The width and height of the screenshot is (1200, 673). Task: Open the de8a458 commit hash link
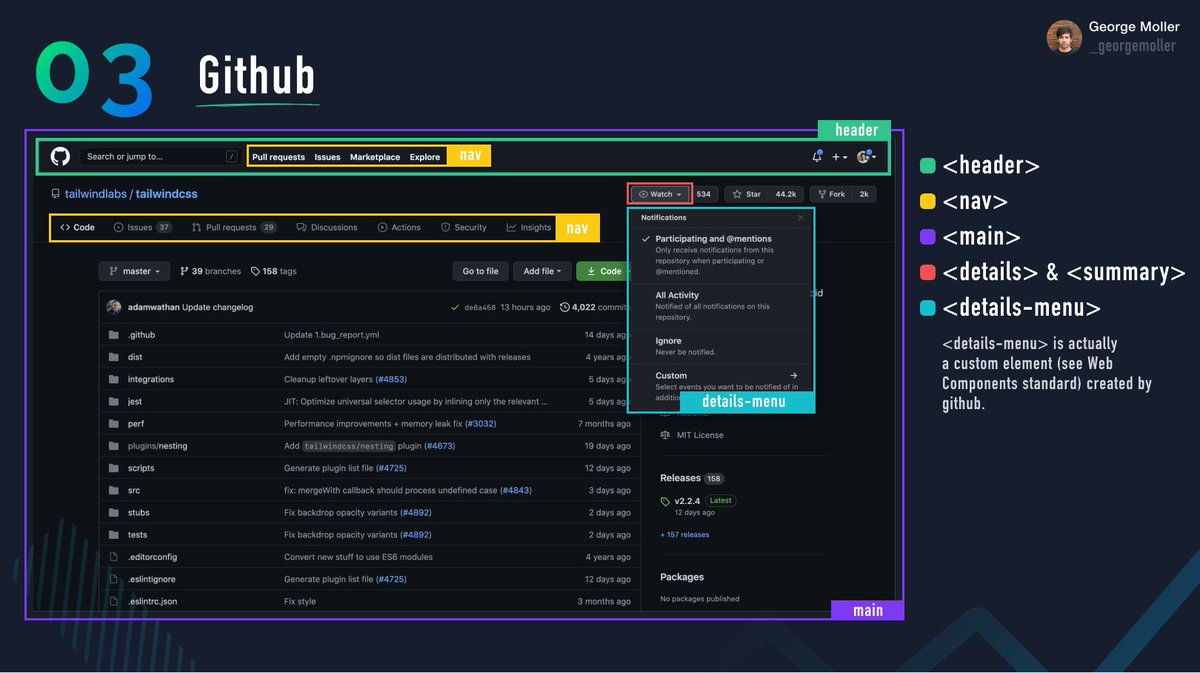tap(480, 307)
